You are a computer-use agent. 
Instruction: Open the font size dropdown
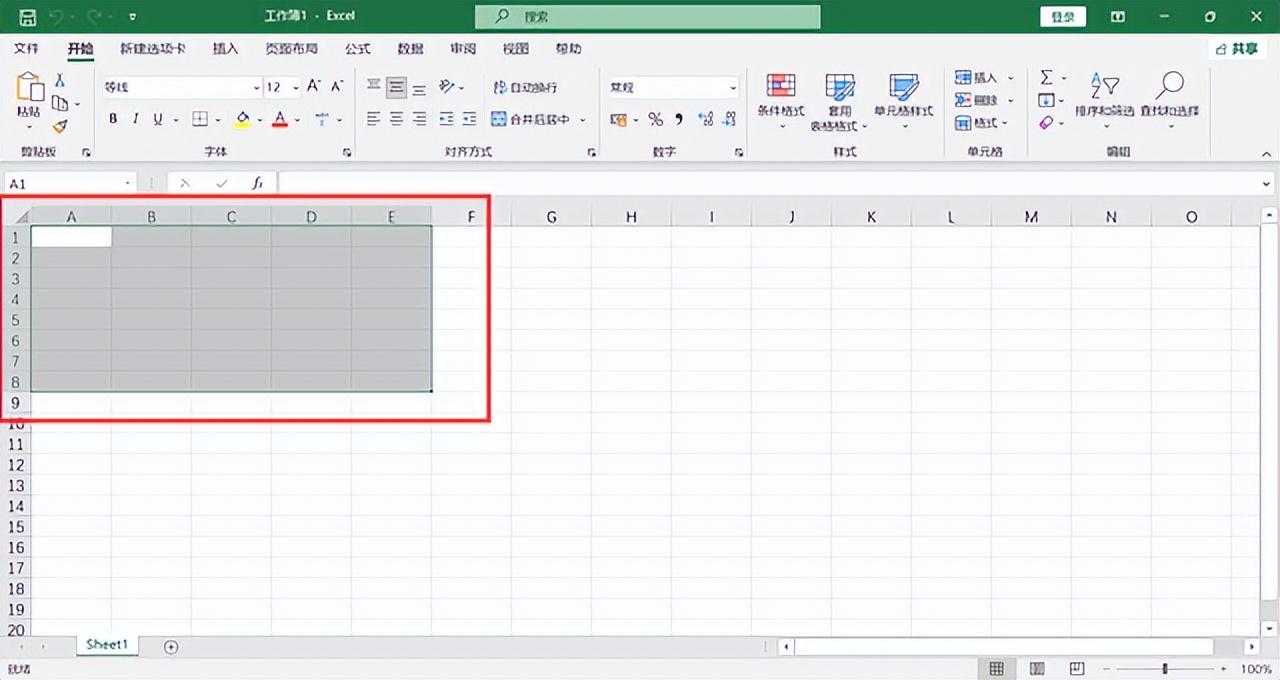(x=293, y=88)
